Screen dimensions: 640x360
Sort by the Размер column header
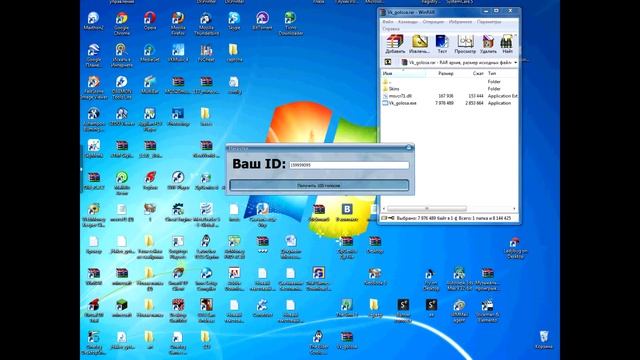click(x=445, y=73)
